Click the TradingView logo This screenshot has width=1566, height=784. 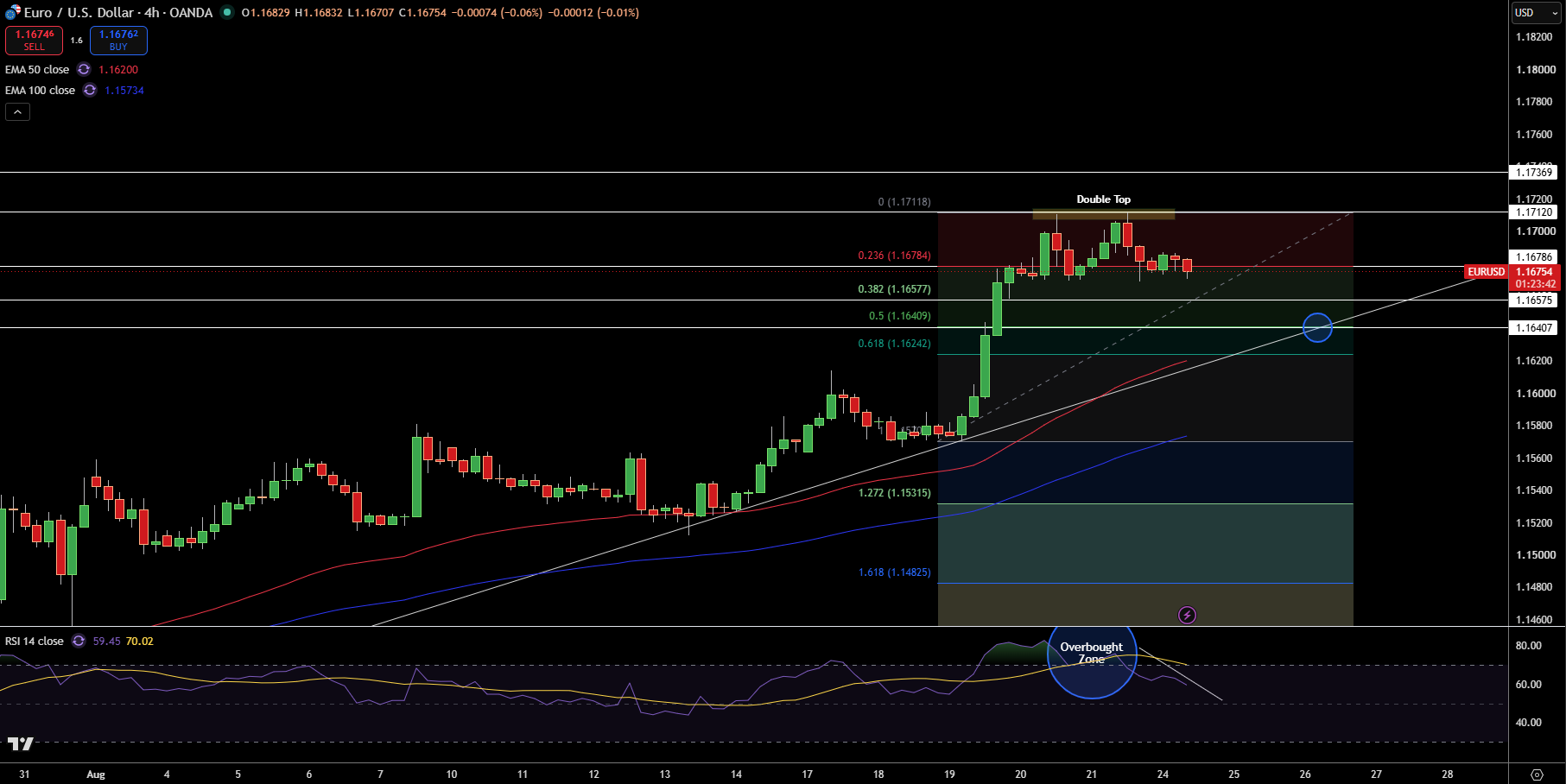[21, 743]
